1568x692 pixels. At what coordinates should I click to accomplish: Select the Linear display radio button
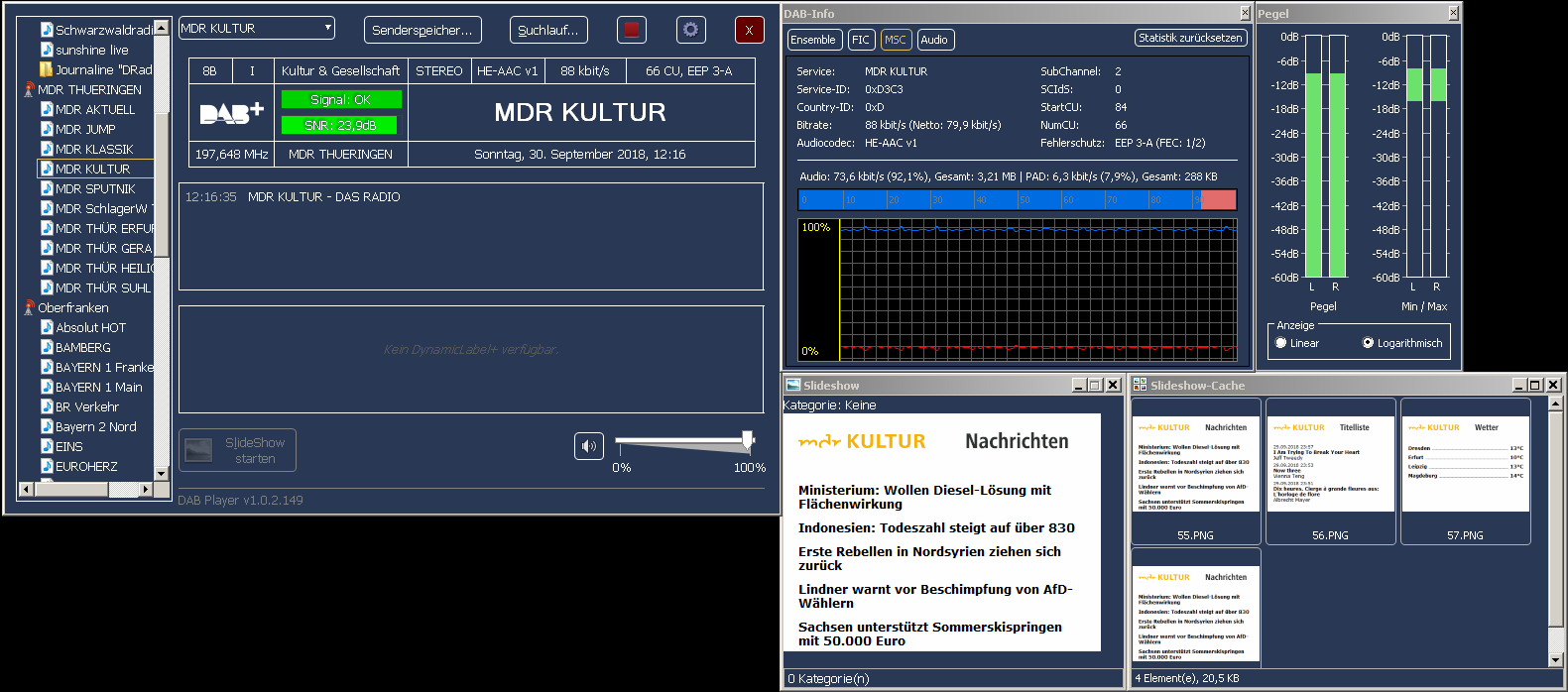[x=1280, y=343]
